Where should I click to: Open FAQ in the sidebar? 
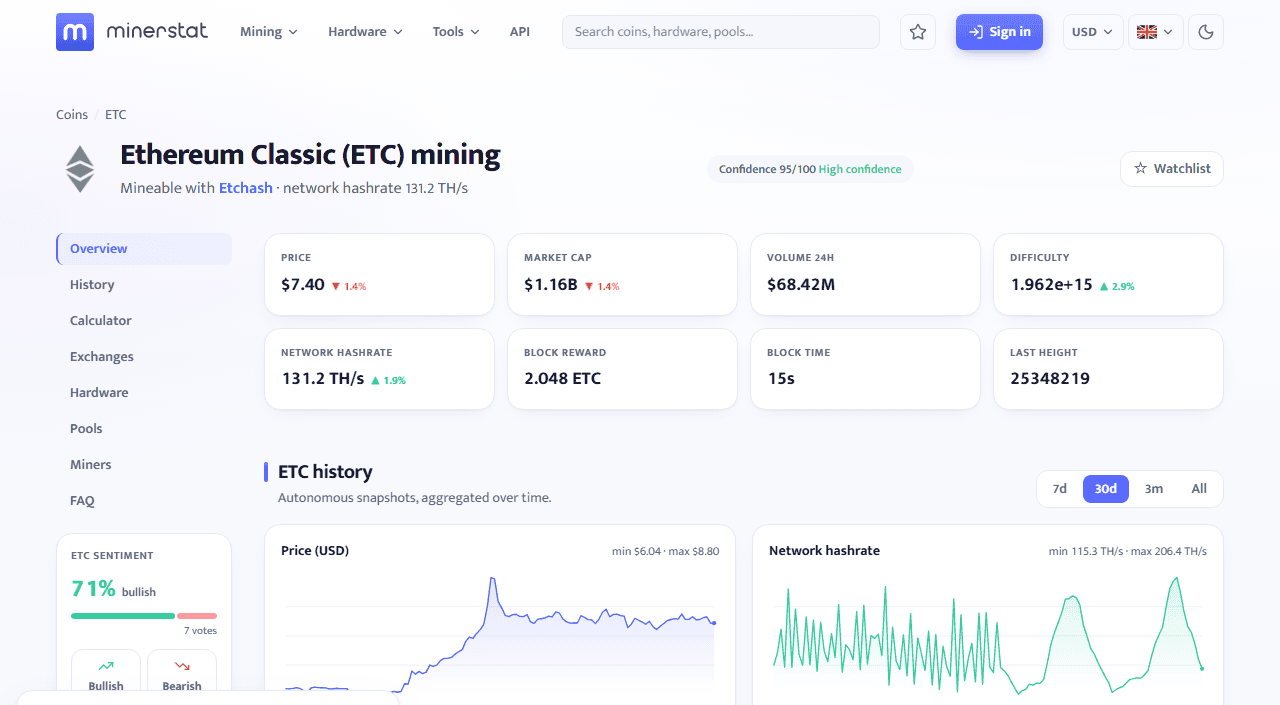coord(144,501)
